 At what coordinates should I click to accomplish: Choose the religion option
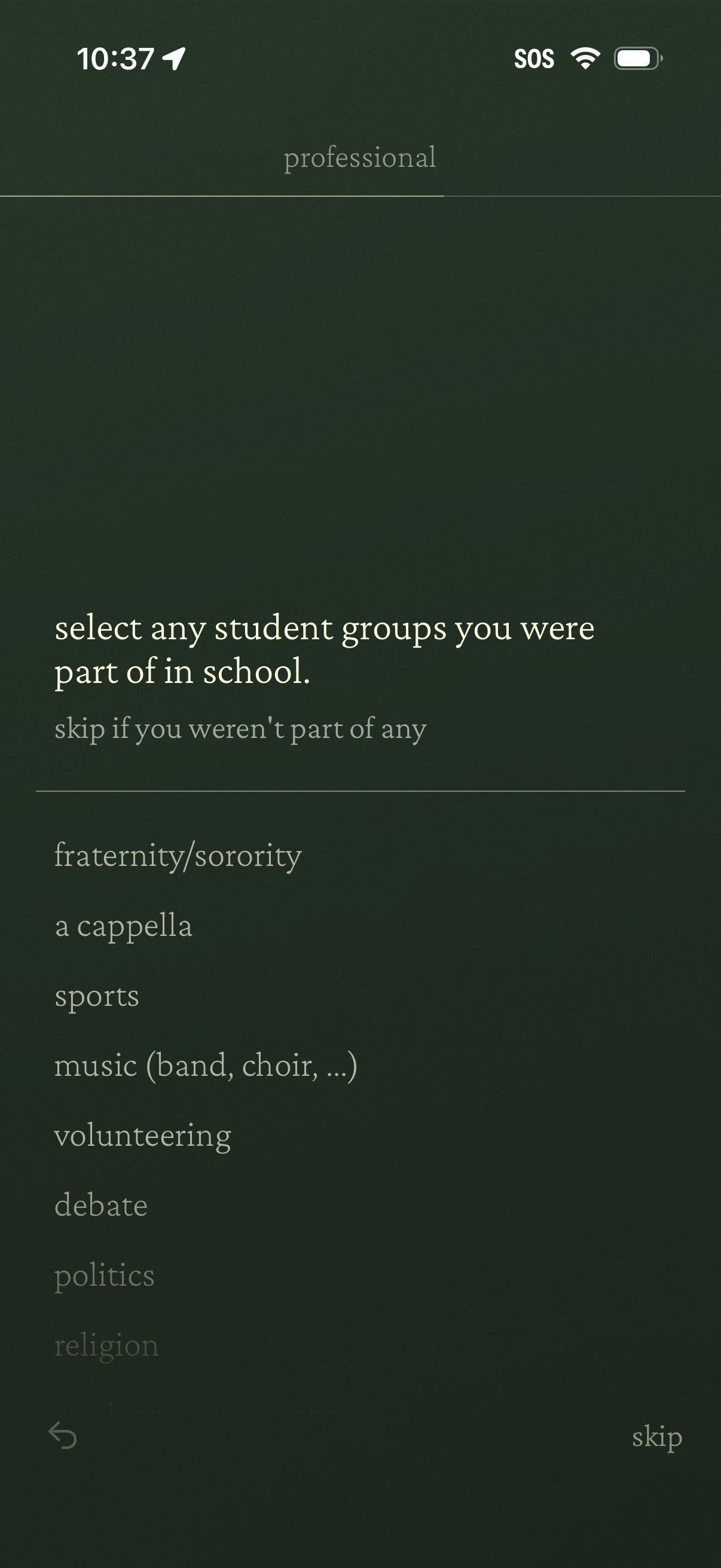pos(106,1346)
